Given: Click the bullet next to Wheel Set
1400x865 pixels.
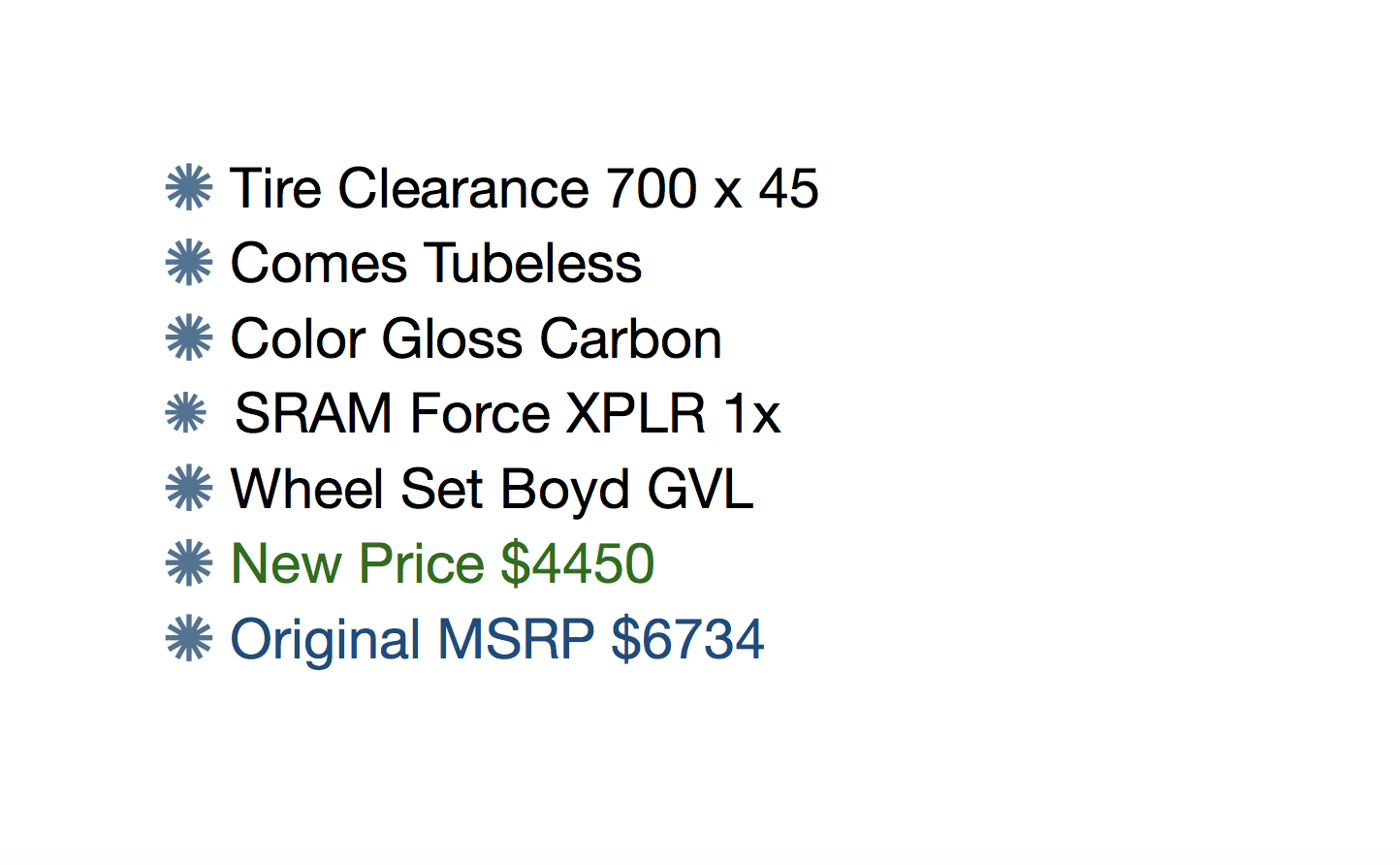Looking at the screenshot, I should tap(189, 489).
